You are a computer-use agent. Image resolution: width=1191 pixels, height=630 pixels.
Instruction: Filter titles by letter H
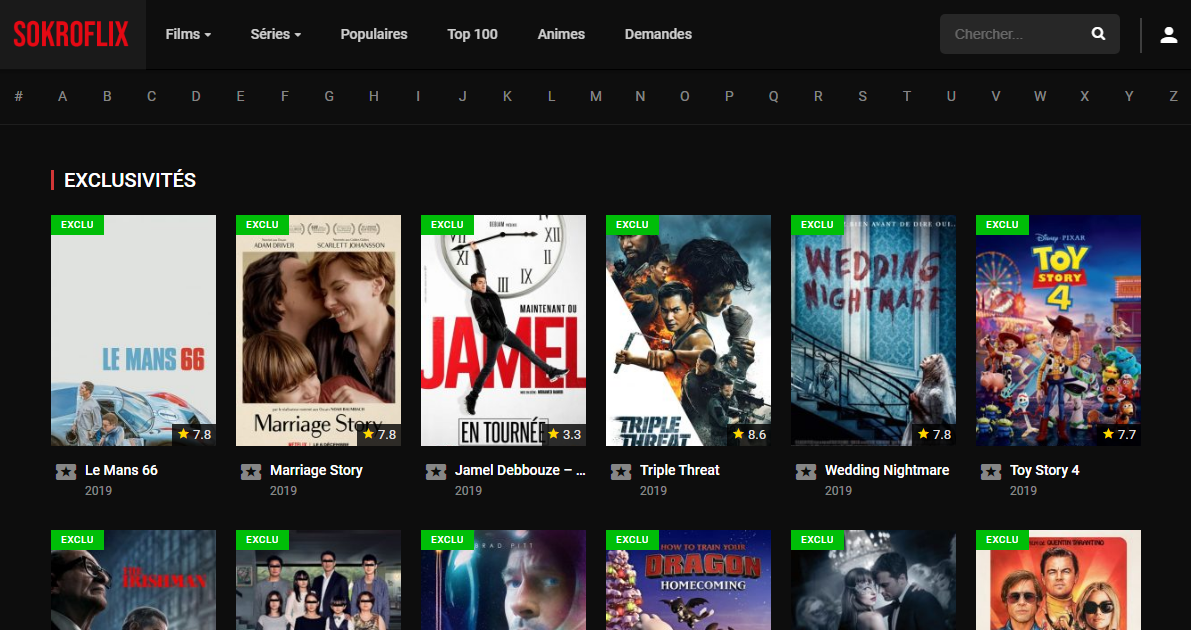click(374, 97)
